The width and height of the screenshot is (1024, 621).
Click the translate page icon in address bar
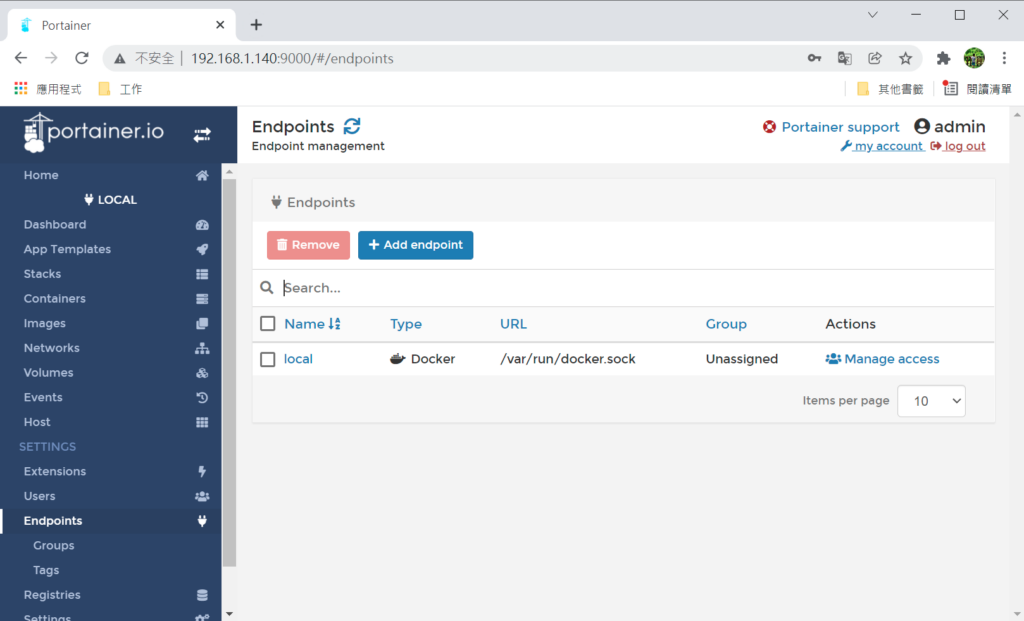tap(845, 58)
